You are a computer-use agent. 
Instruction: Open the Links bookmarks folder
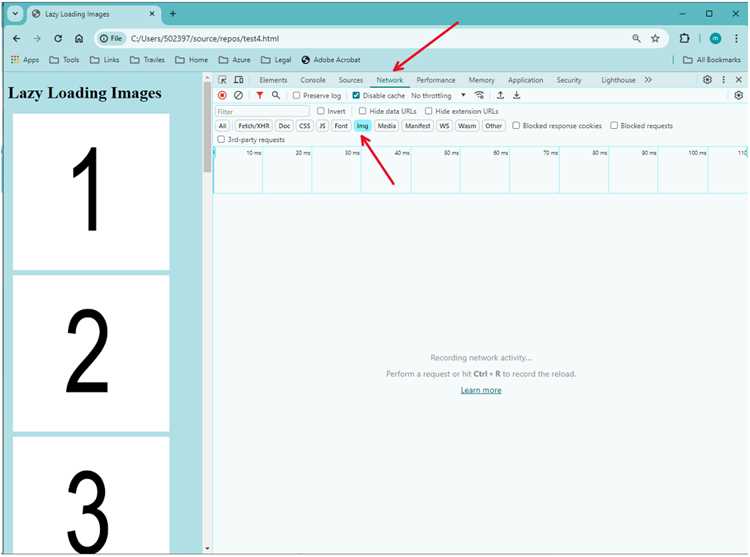point(105,60)
